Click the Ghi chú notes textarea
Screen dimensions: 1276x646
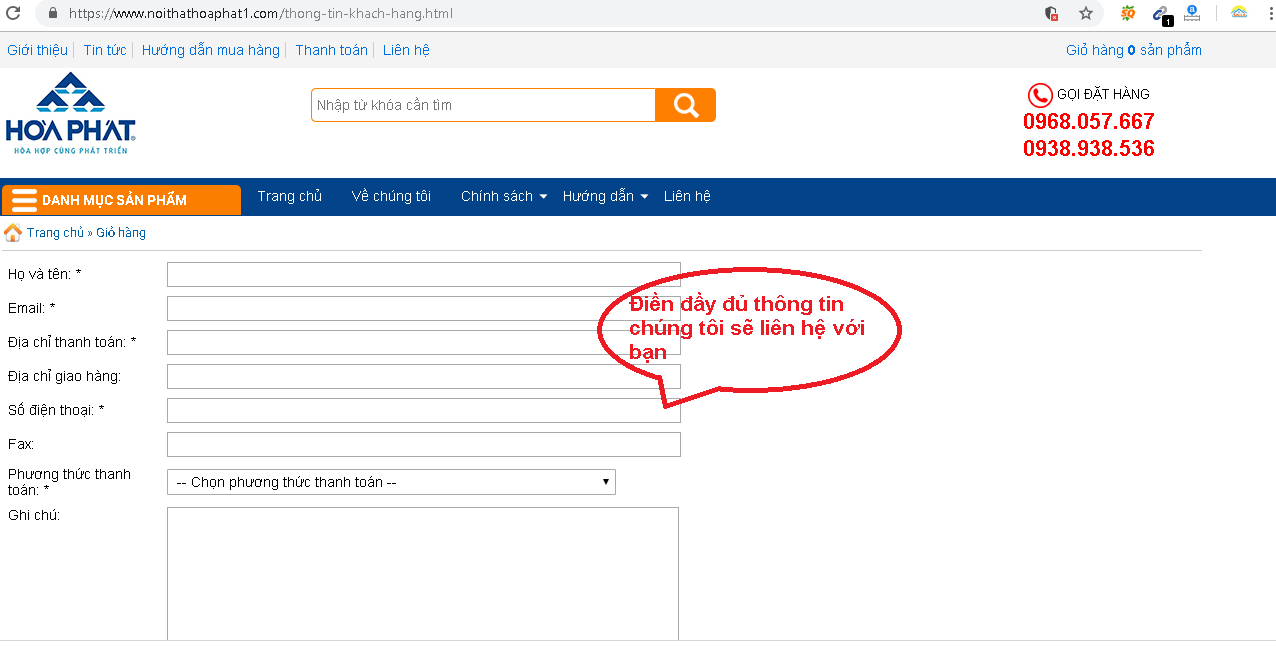pyautogui.click(x=423, y=572)
